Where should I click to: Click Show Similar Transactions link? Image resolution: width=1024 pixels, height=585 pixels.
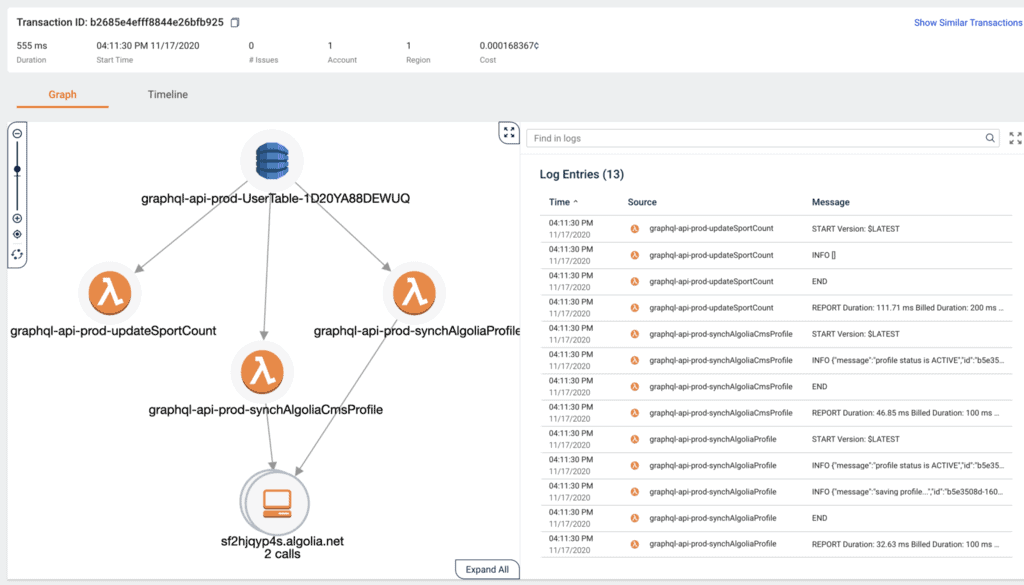[x=967, y=22]
